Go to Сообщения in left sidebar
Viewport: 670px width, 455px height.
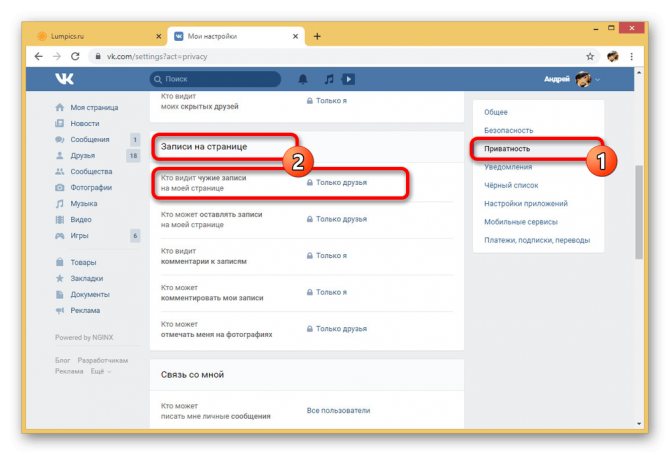(90, 139)
